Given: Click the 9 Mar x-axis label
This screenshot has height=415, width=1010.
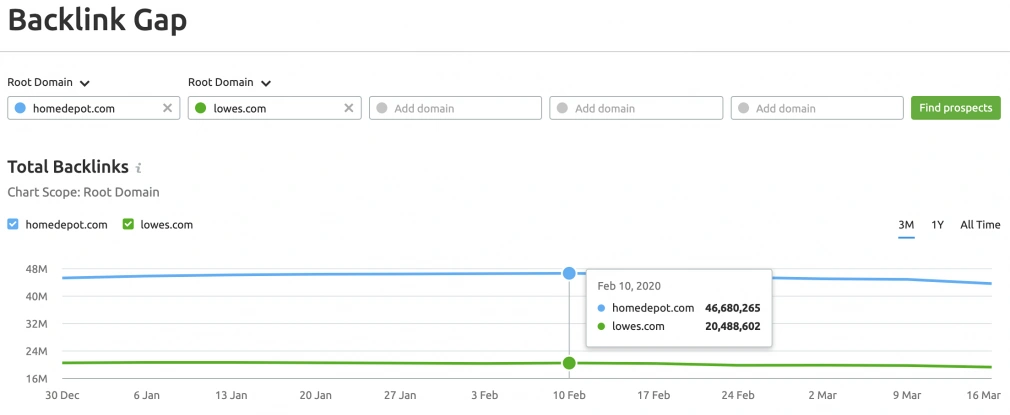Looking at the screenshot, I should [908, 394].
